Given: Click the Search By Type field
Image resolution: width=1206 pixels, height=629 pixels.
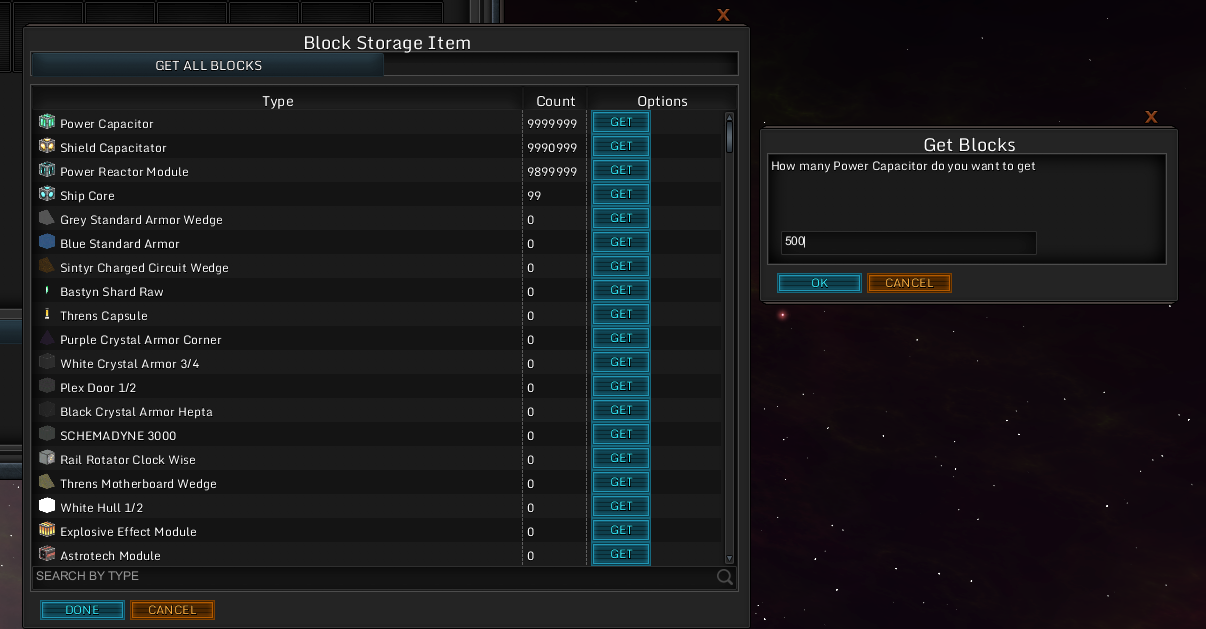Looking at the screenshot, I should (x=370, y=577).
